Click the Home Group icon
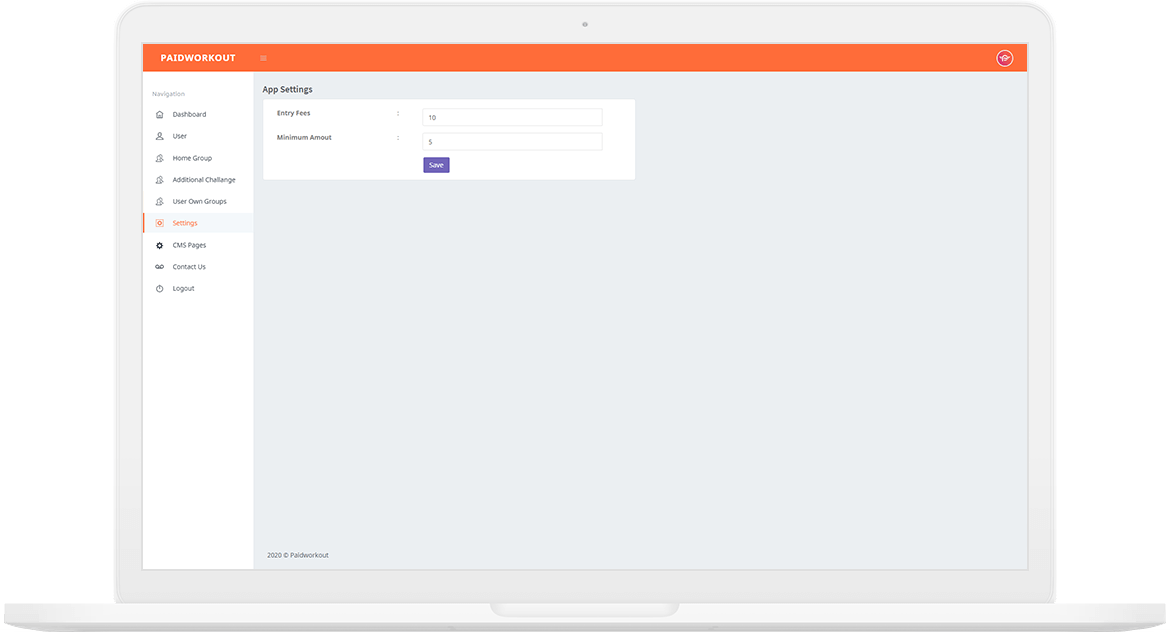The height and width of the screenshot is (632, 1170). pyautogui.click(x=160, y=158)
